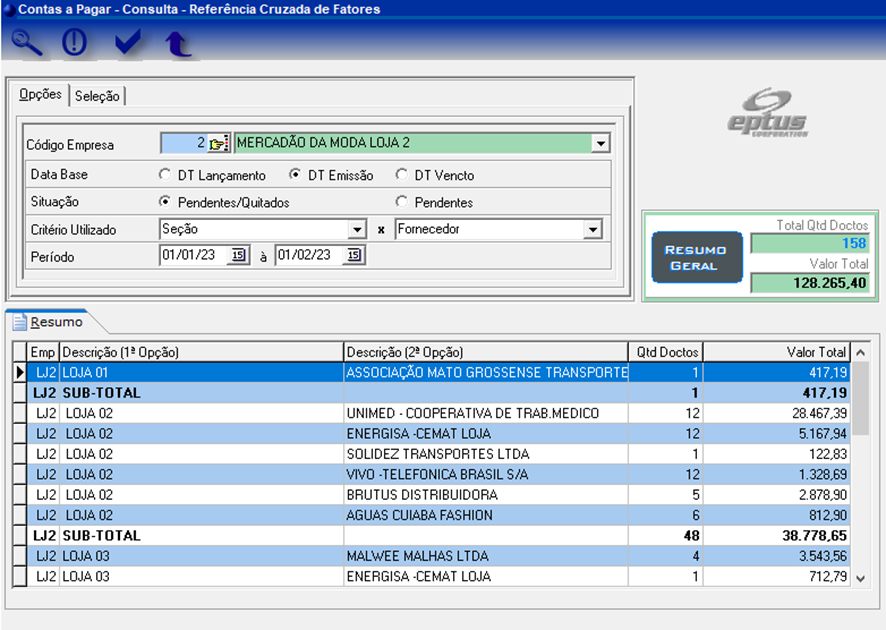Choose the Pendentes situation option

402,202
